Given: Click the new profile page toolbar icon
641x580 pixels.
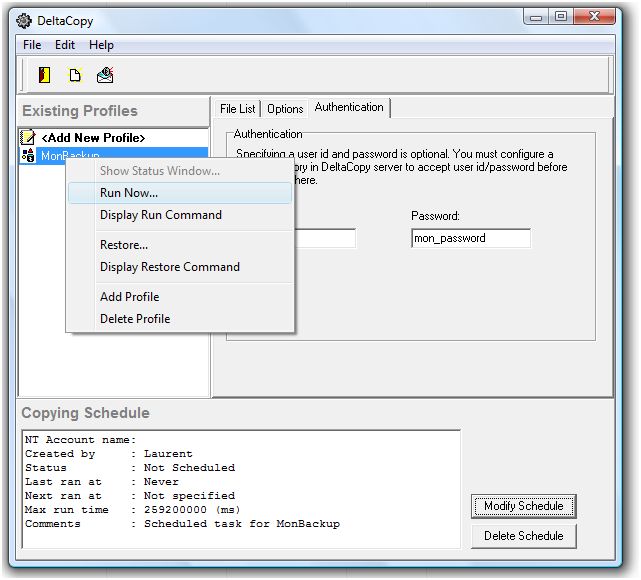Looking at the screenshot, I should pyautogui.click(x=75, y=76).
